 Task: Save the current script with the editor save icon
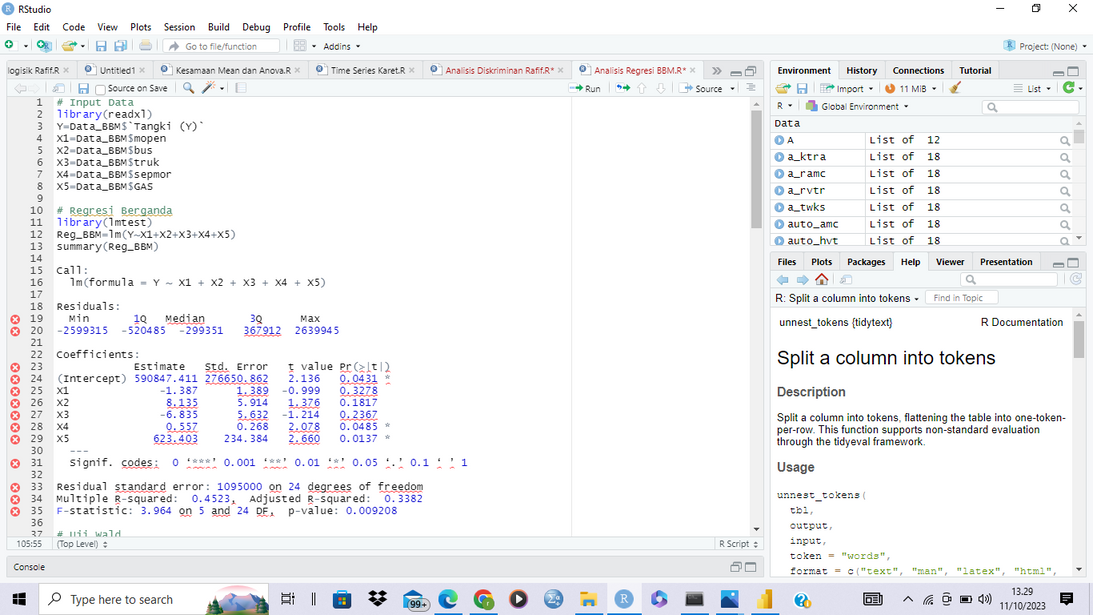point(84,88)
